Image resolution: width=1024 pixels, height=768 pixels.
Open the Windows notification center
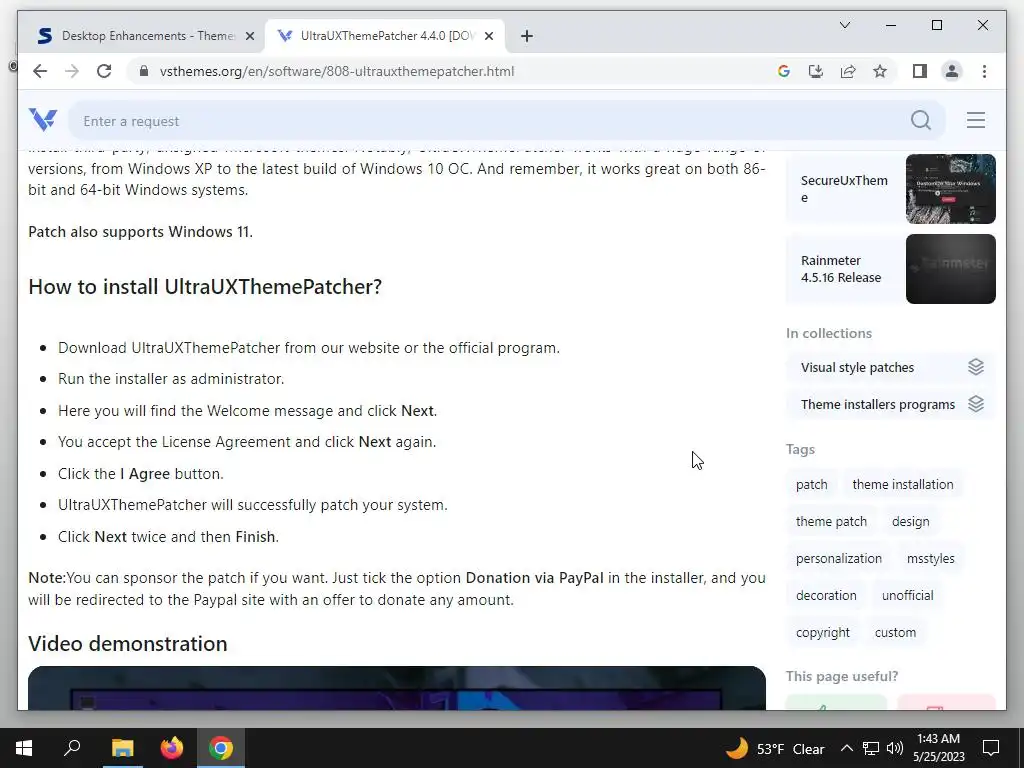tap(991, 748)
